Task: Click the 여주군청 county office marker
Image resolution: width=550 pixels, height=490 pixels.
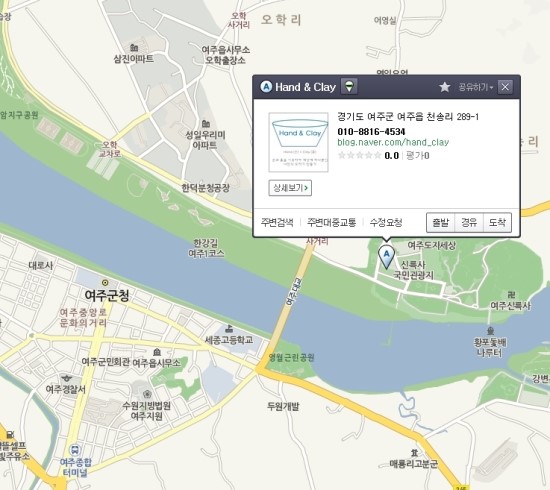Action: [x=105, y=282]
